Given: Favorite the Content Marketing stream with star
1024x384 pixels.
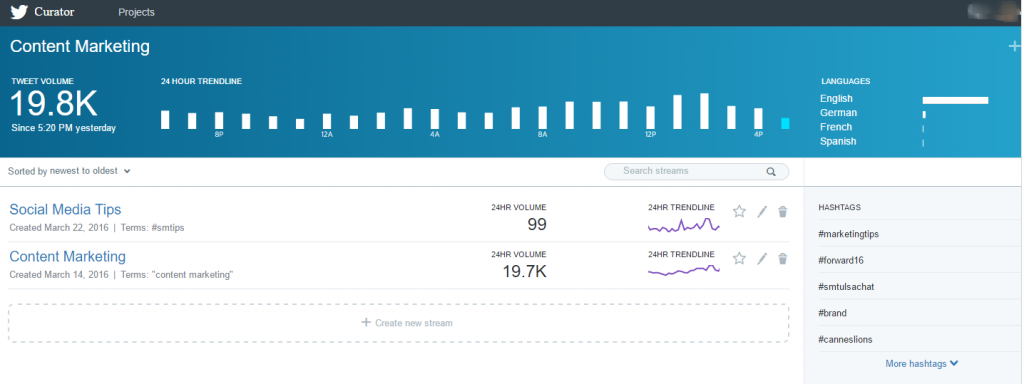Looking at the screenshot, I should pos(739,259).
